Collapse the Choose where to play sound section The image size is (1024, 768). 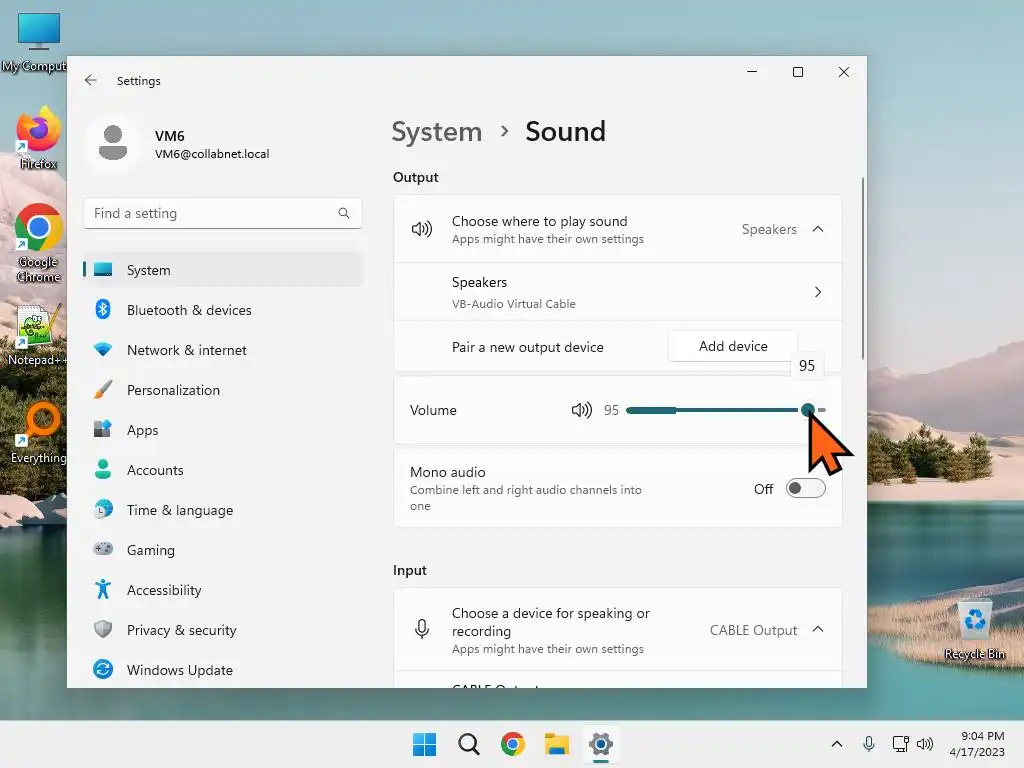818,229
